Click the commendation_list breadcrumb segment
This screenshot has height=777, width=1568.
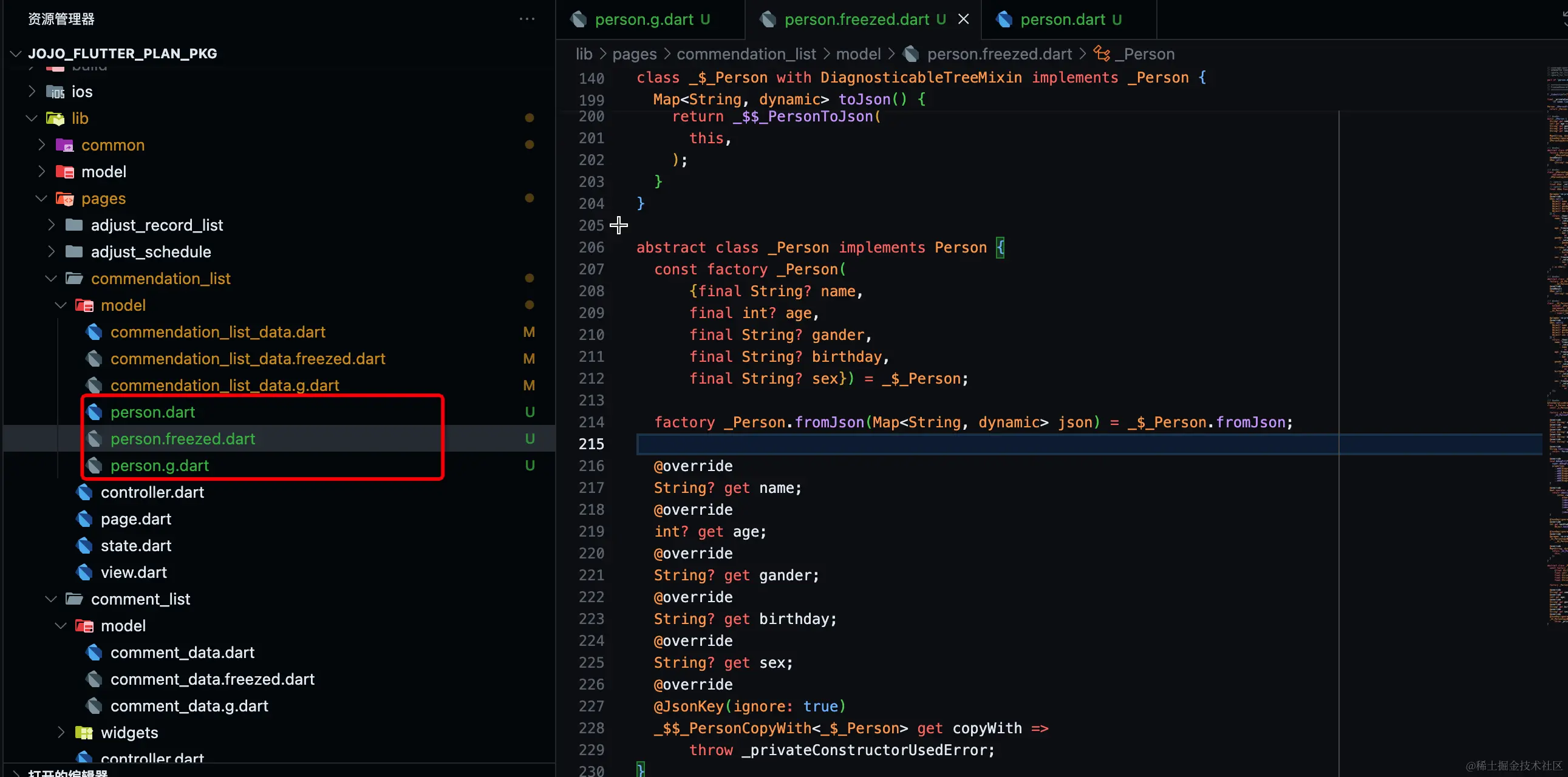click(746, 54)
